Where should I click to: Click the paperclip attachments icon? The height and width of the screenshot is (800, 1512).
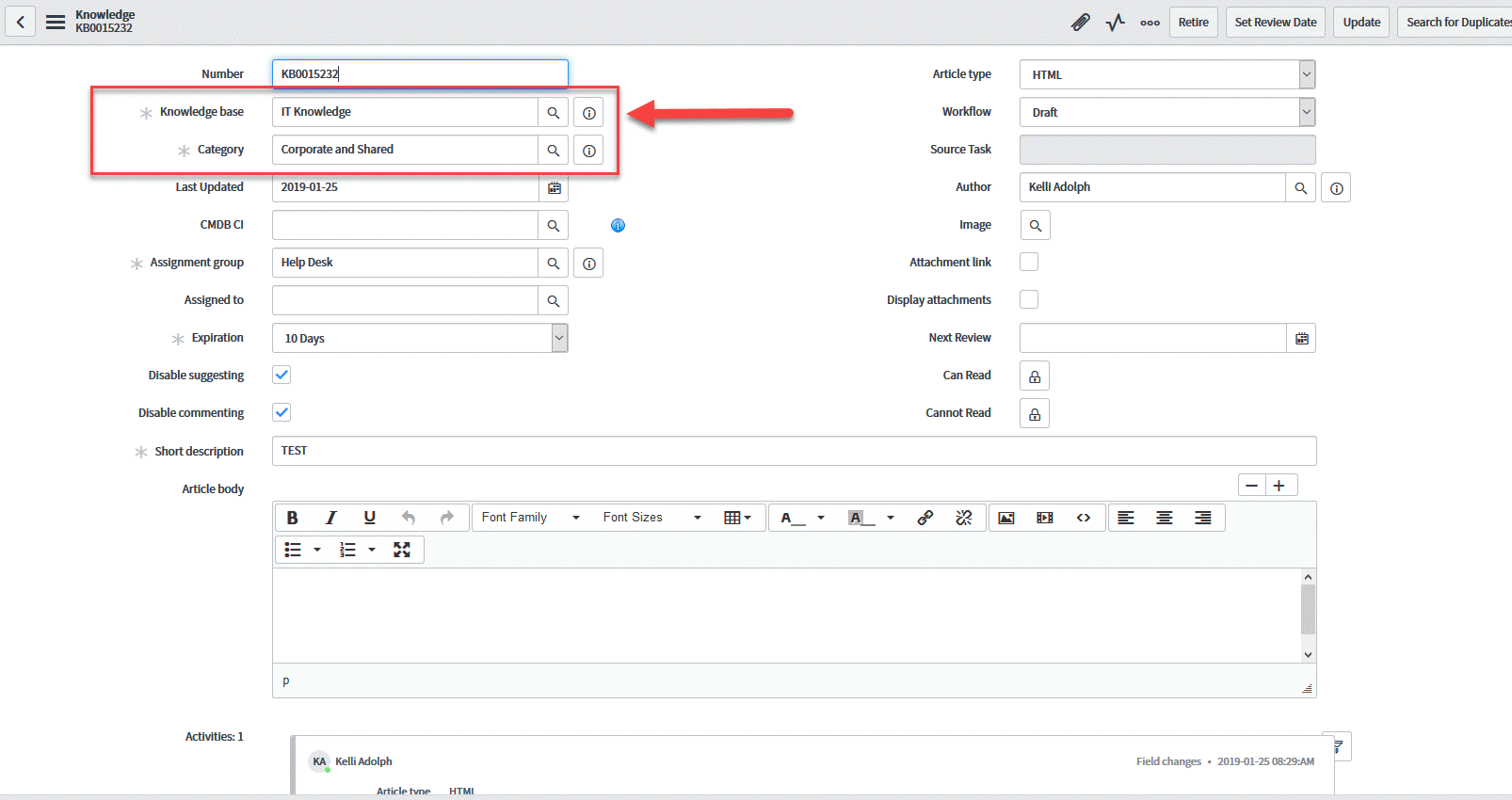coord(1080,23)
